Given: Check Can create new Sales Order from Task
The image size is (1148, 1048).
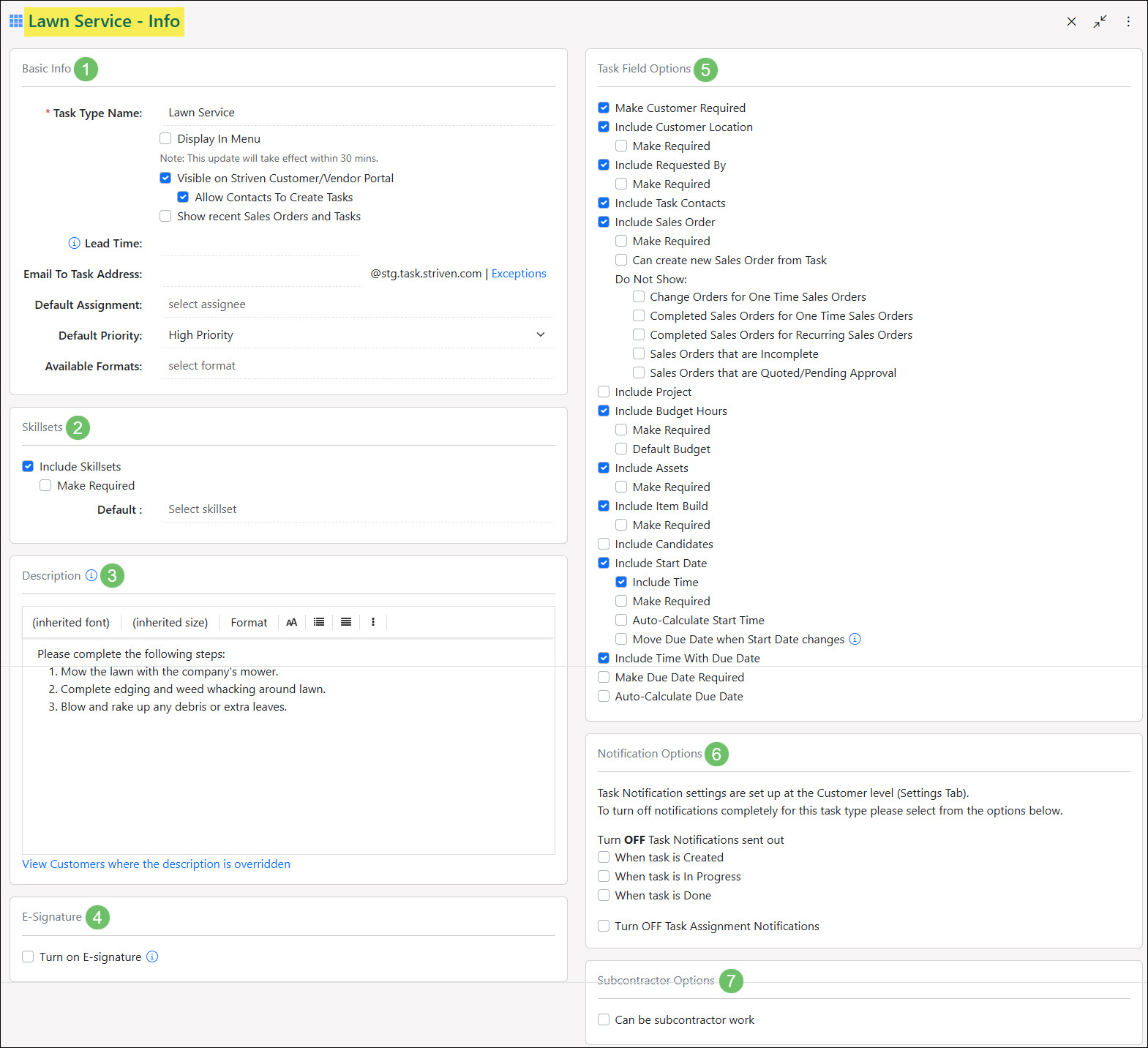Looking at the screenshot, I should (x=621, y=260).
